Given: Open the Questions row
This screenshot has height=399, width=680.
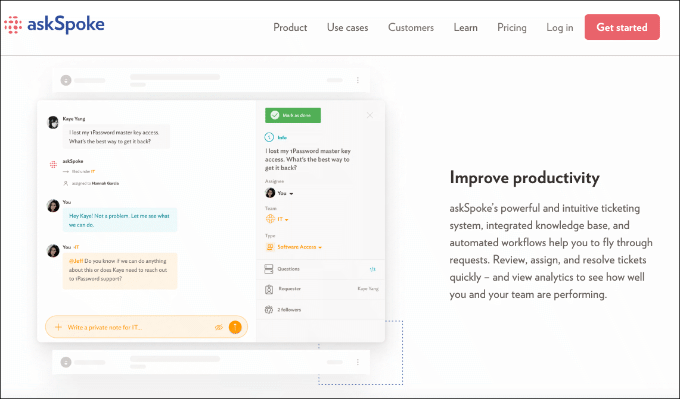Looking at the screenshot, I should click(320, 269).
